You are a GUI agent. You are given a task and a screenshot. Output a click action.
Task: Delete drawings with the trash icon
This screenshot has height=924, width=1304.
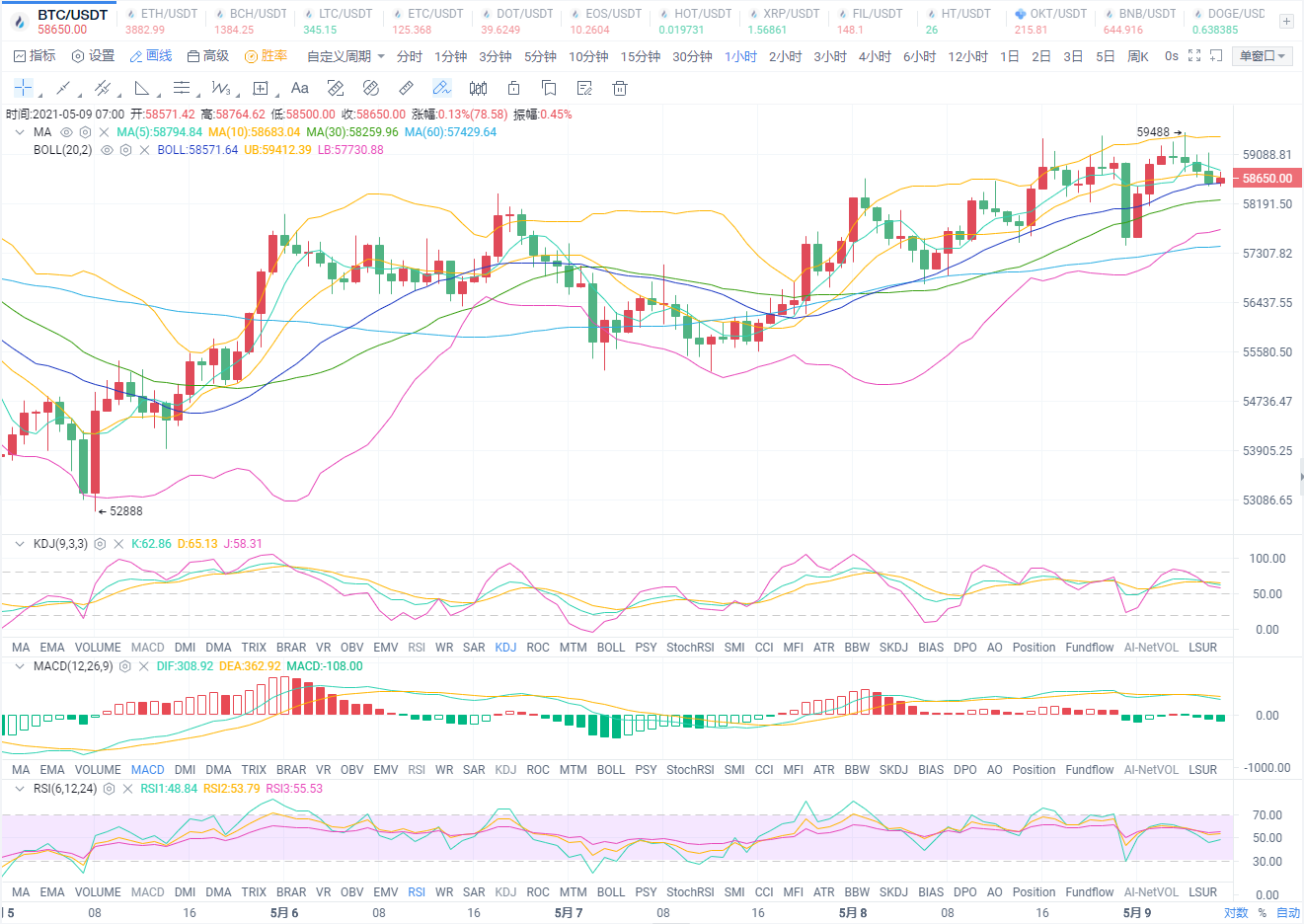click(x=620, y=88)
